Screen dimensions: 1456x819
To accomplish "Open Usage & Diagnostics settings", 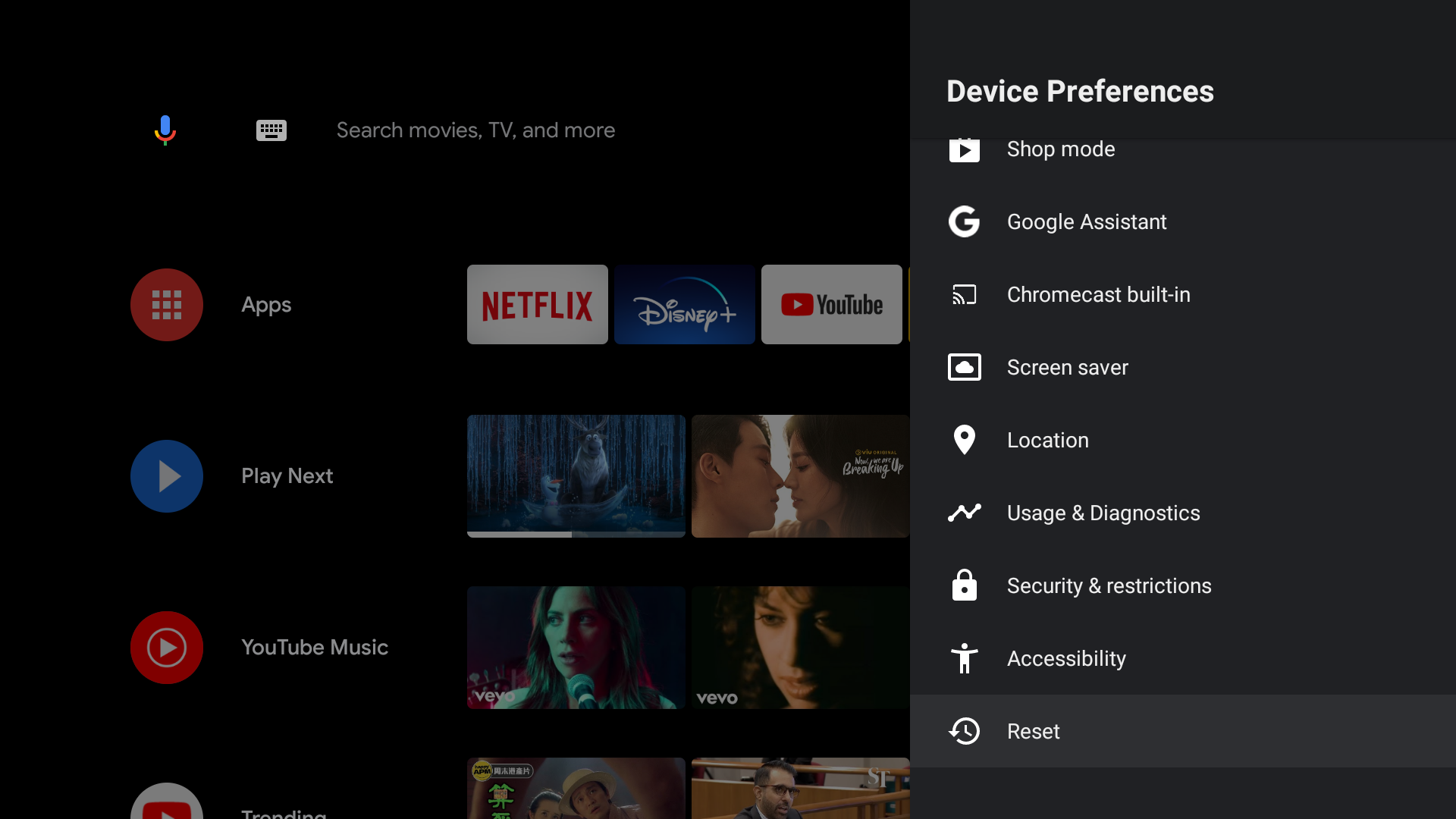I will tap(1103, 513).
